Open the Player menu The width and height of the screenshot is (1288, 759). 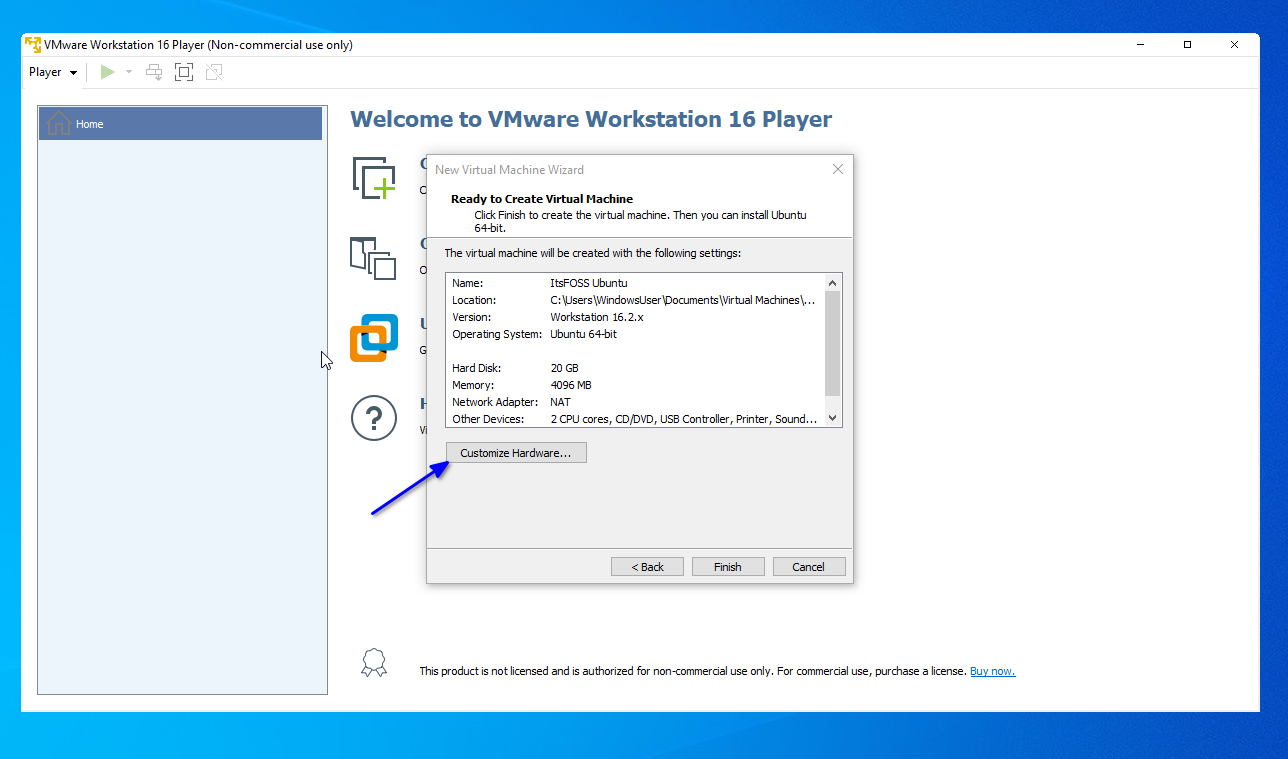[x=45, y=71]
